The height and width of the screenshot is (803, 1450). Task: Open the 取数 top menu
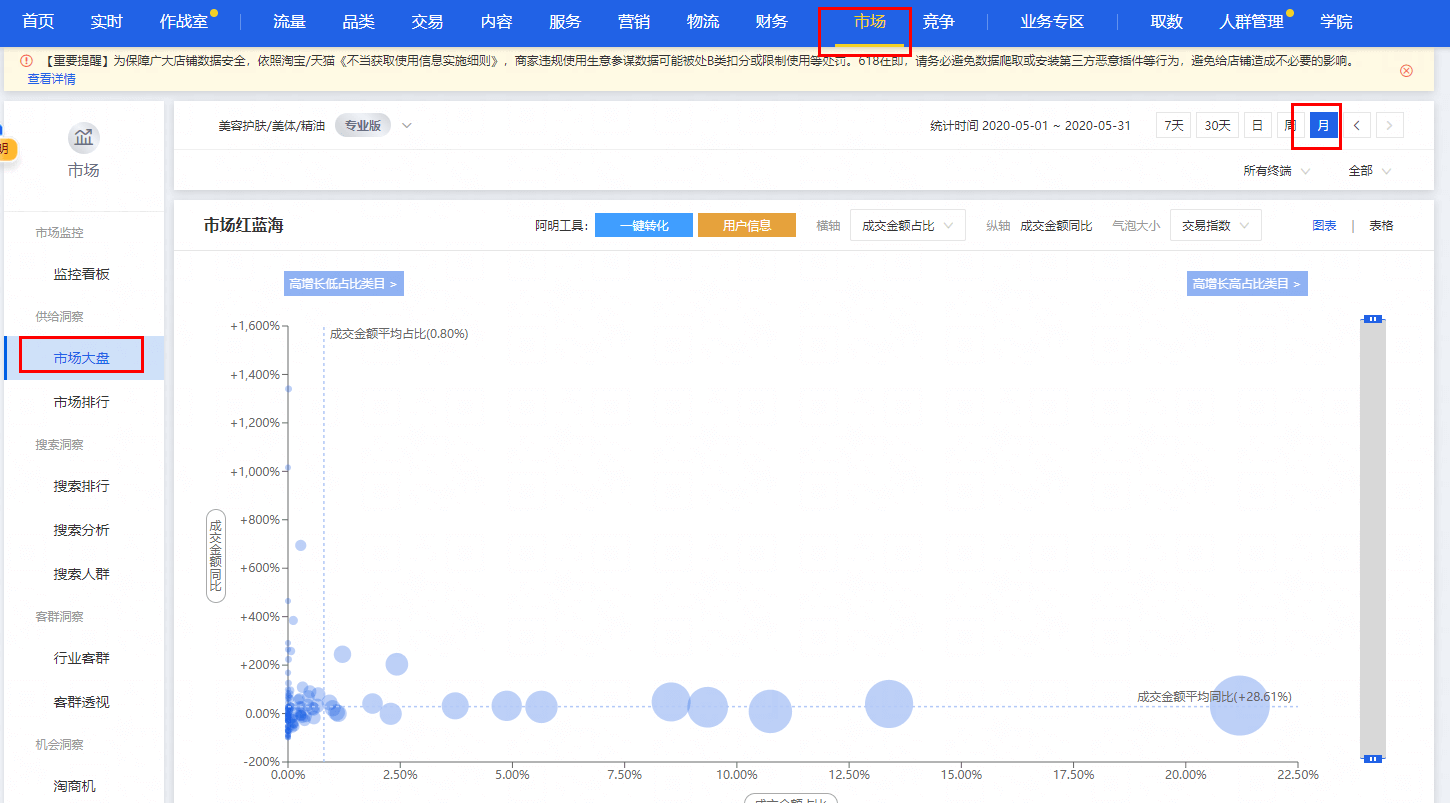(x=1166, y=22)
